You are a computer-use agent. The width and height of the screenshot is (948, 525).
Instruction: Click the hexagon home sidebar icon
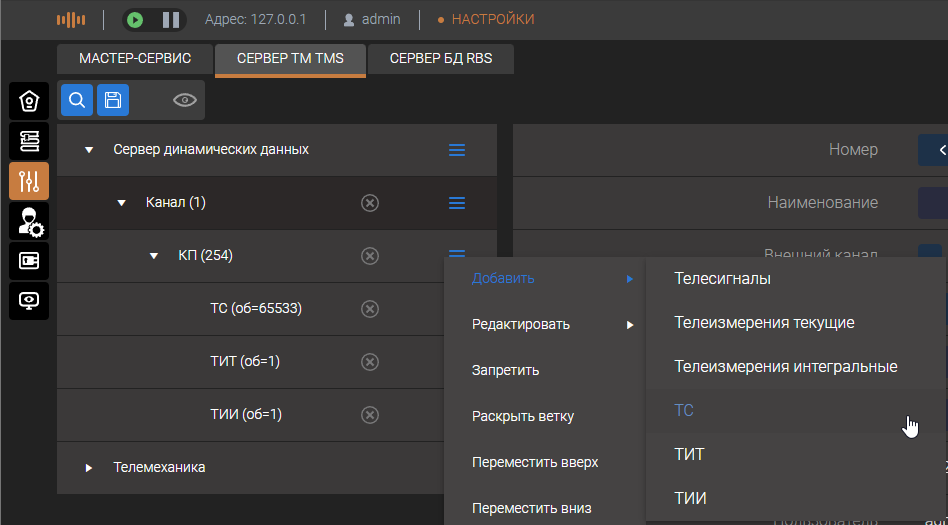click(x=29, y=101)
